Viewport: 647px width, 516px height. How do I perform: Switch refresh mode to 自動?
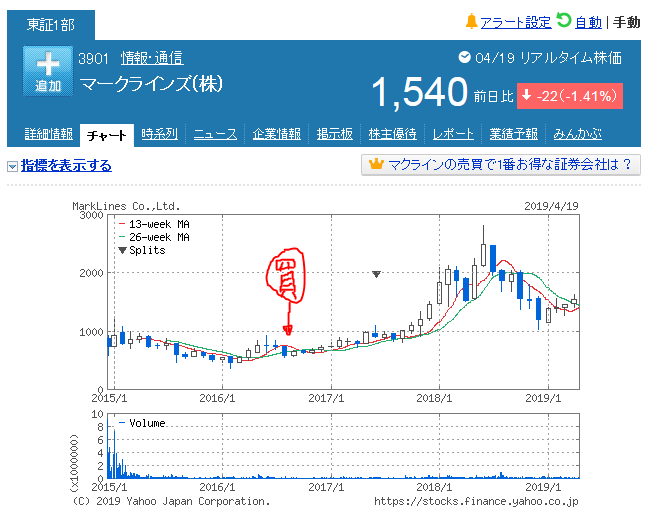(588, 22)
